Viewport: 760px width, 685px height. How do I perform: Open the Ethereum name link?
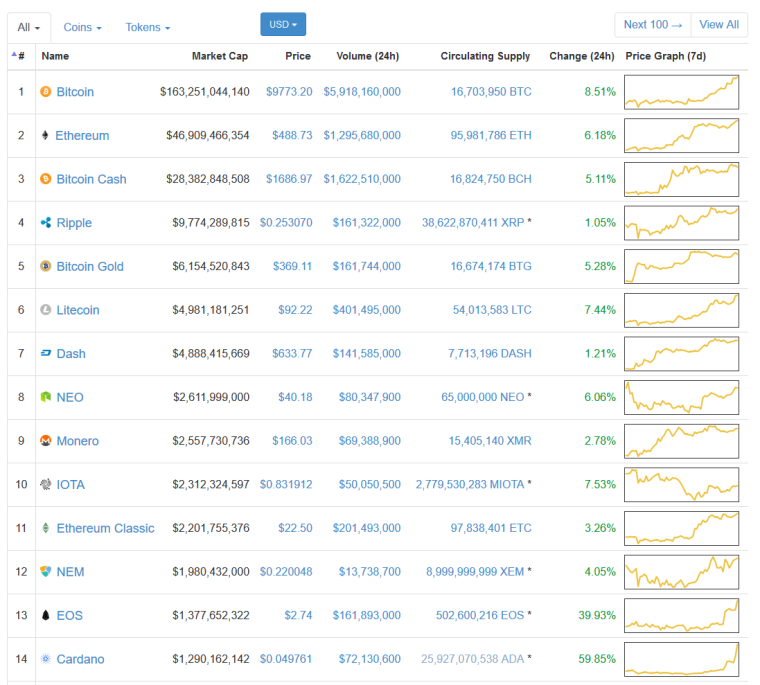(x=82, y=135)
